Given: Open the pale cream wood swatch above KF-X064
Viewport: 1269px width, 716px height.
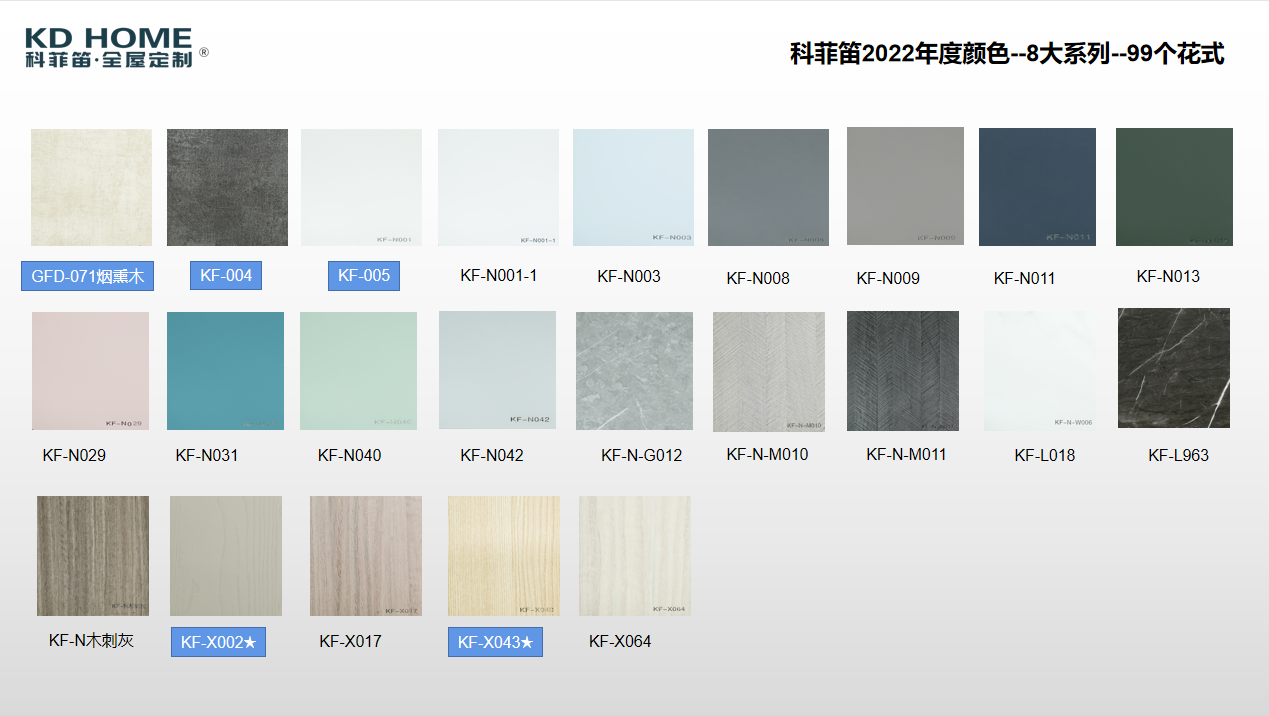Looking at the screenshot, I should pyautogui.click(x=635, y=556).
